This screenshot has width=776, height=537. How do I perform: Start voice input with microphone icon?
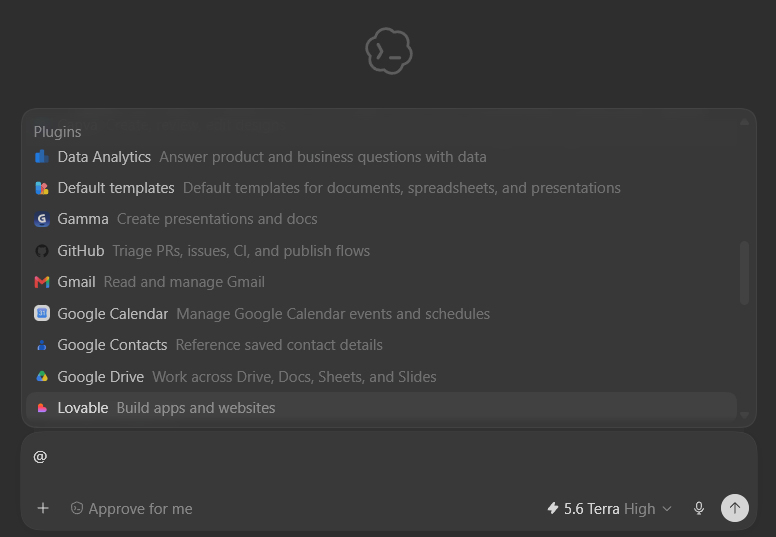click(x=699, y=508)
